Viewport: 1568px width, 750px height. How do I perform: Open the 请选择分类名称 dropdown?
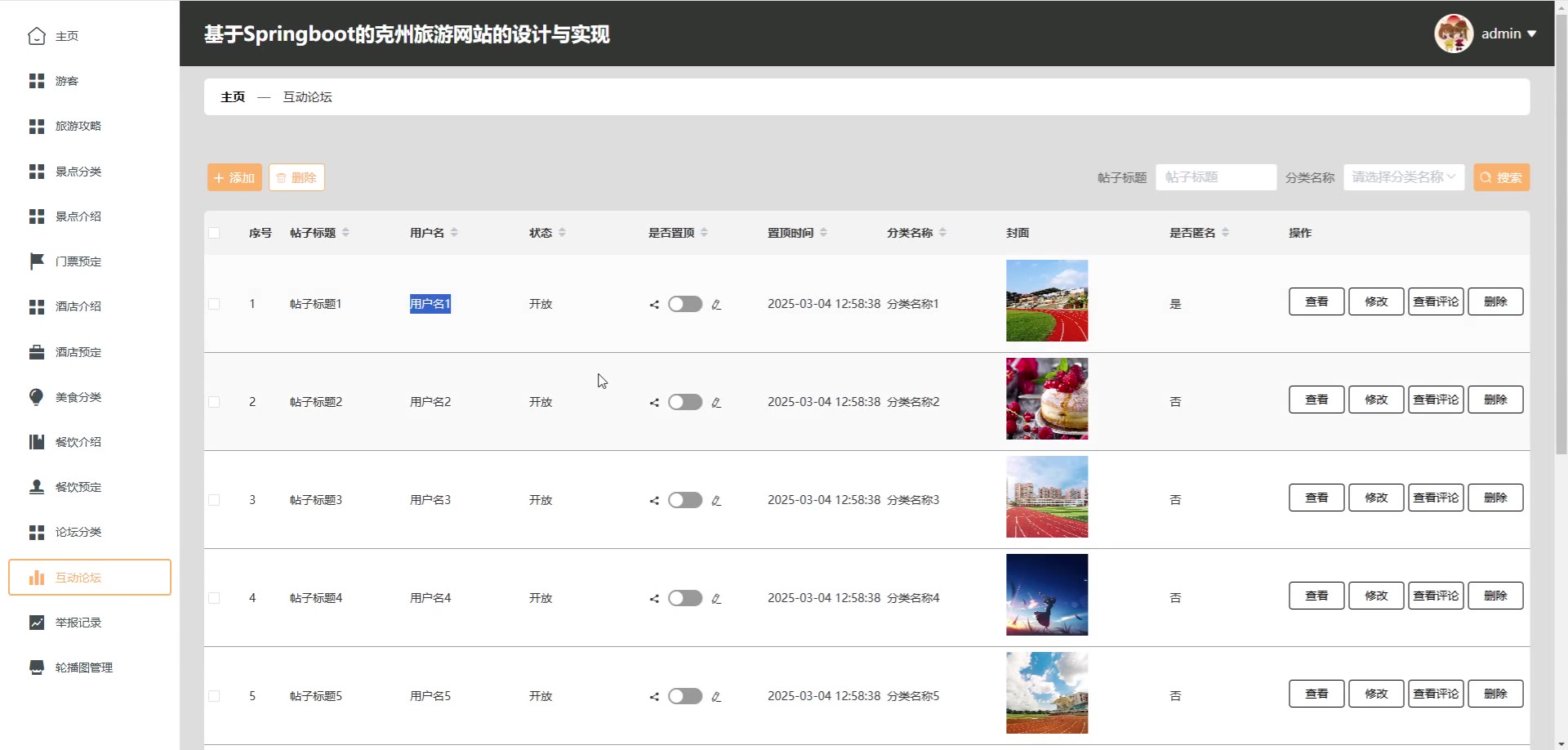pyautogui.click(x=1402, y=177)
